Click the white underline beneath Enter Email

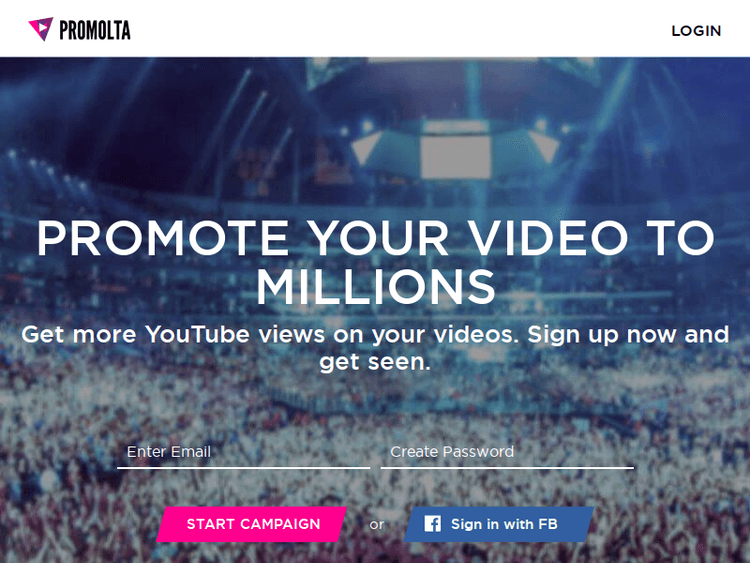coord(243,467)
